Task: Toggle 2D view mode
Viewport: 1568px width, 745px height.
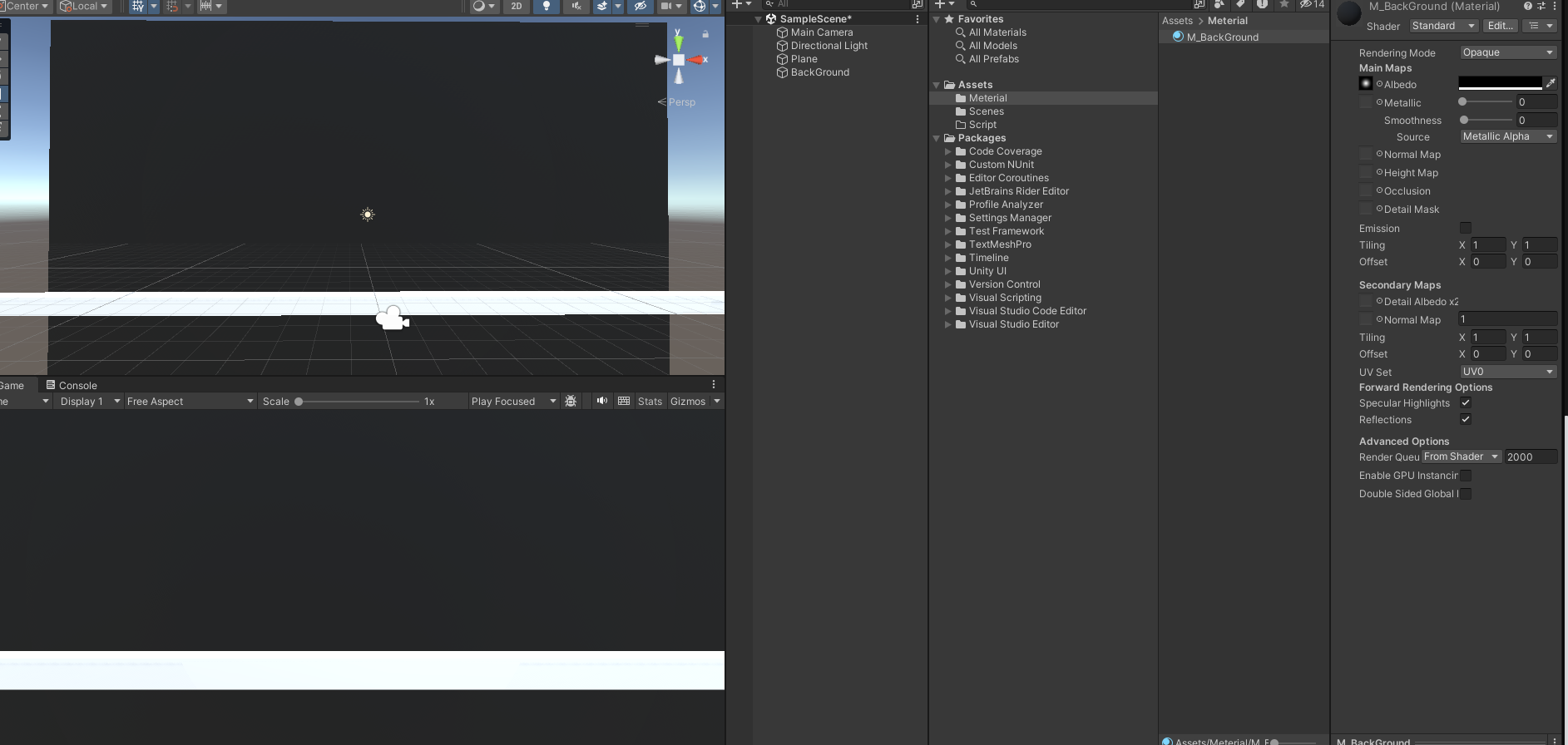Action: pyautogui.click(x=517, y=6)
